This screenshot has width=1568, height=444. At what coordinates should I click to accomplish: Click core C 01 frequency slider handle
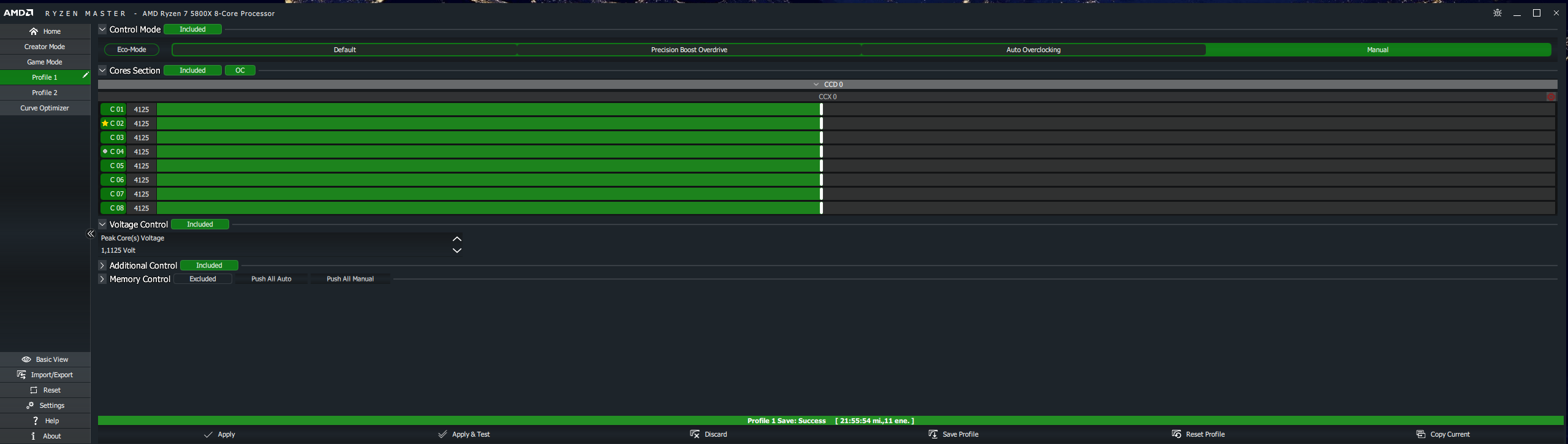coord(821,109)
